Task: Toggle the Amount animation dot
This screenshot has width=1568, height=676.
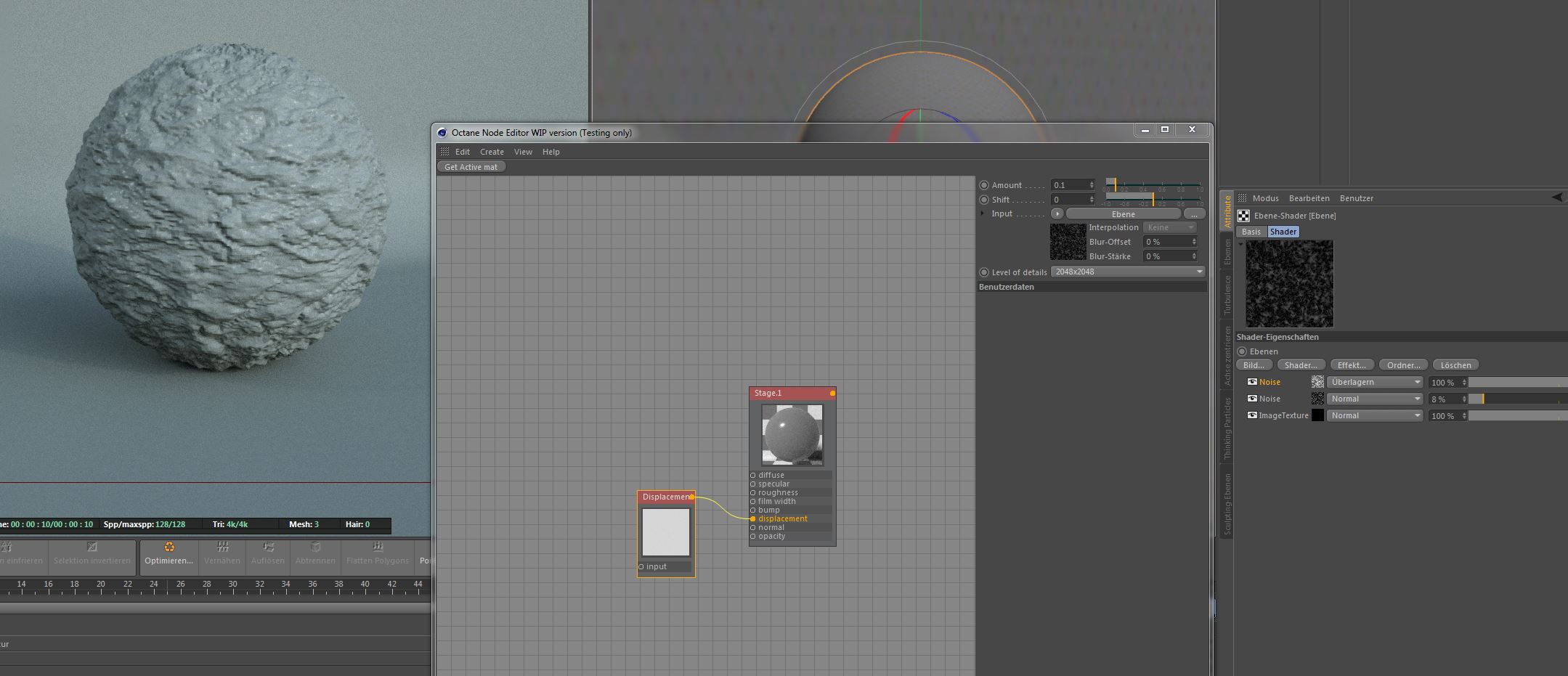Action: tap(984, 185)
